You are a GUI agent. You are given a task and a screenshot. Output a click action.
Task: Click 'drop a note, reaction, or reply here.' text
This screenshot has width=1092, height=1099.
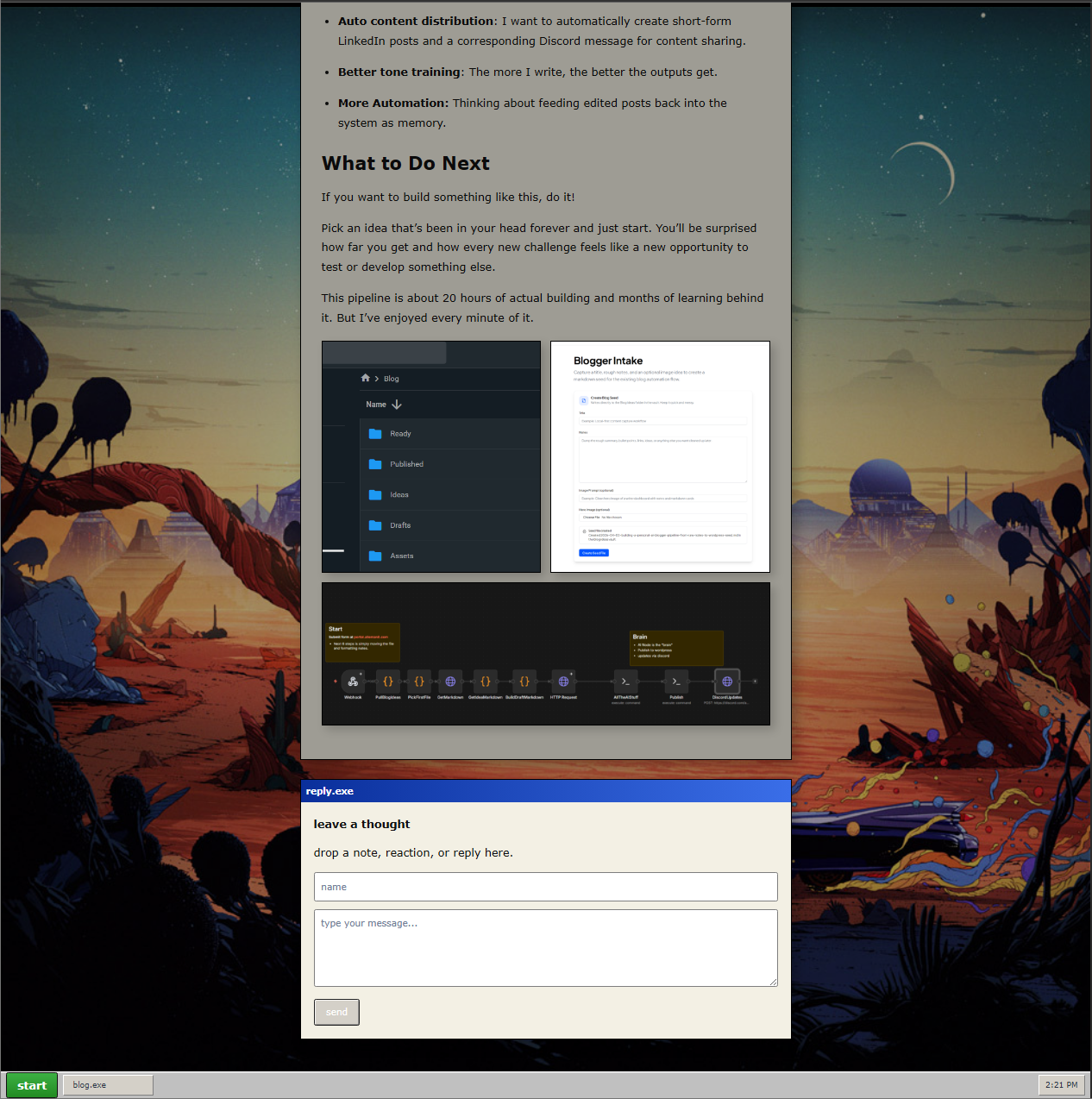(x=413, y=853)
